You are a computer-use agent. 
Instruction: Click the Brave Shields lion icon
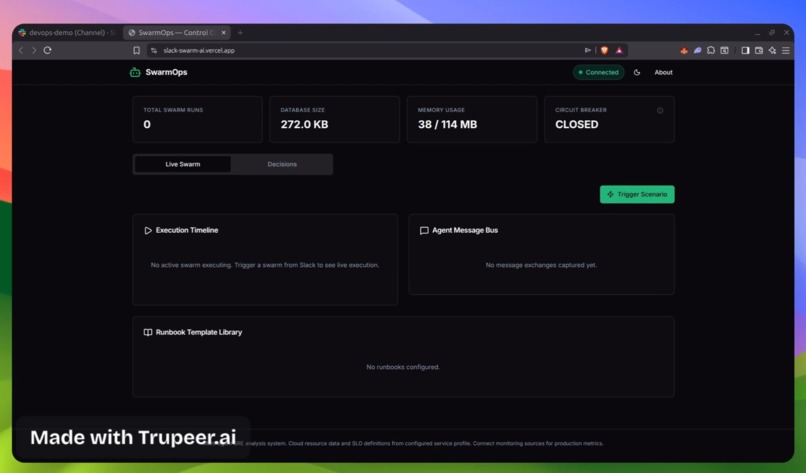[604, 50]
